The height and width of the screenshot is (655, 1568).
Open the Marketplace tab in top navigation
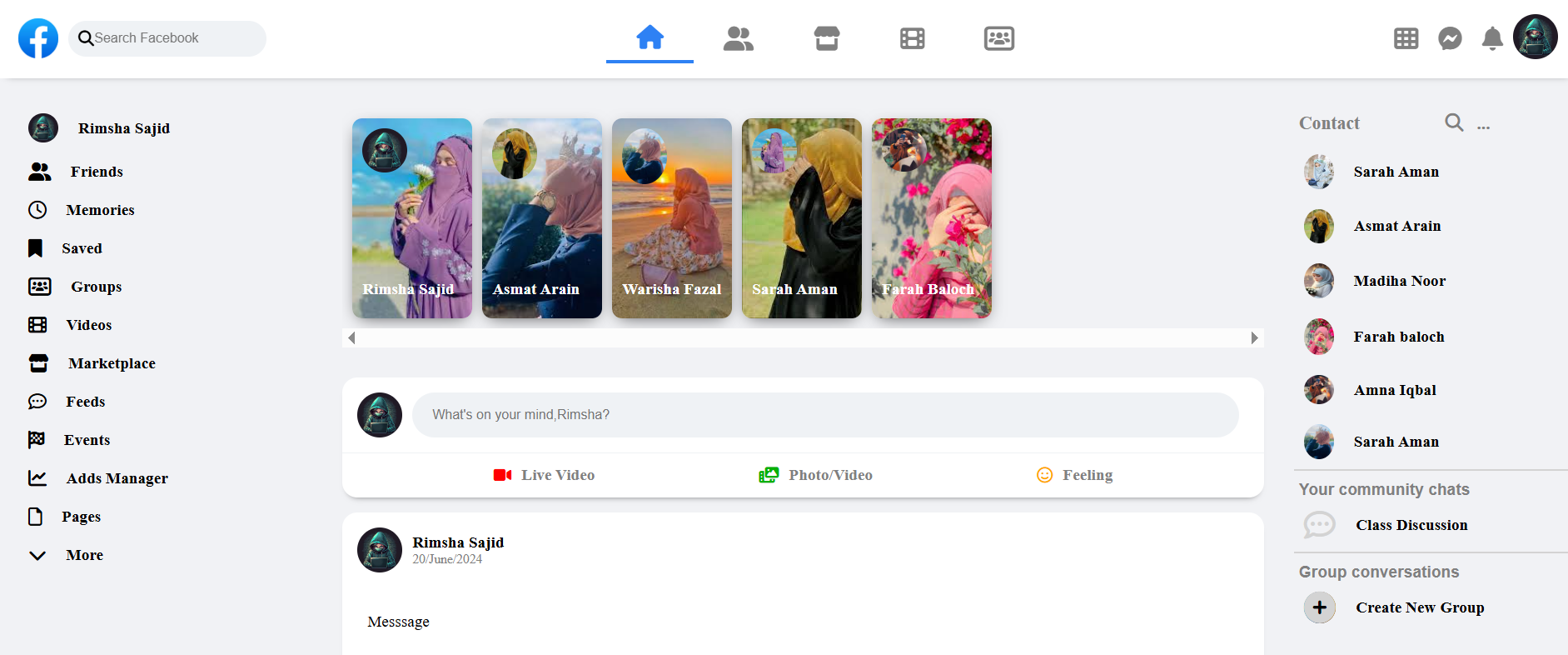pos(827,38)
